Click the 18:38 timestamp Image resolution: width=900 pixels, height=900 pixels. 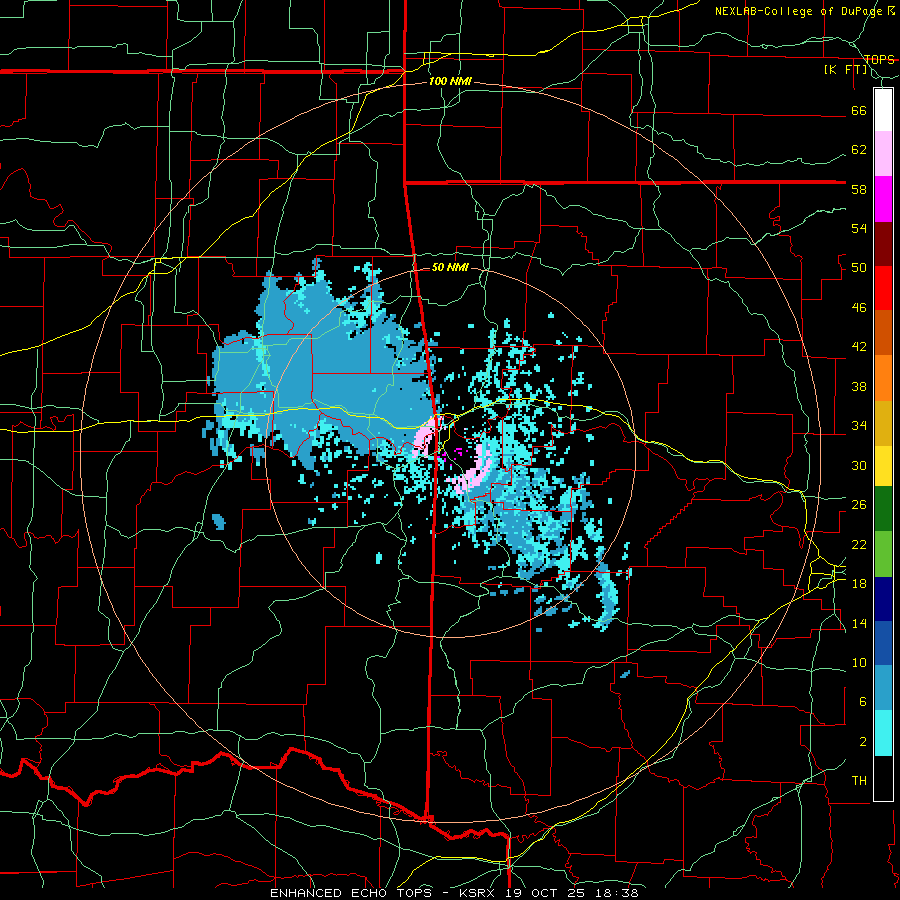[616, 893]
